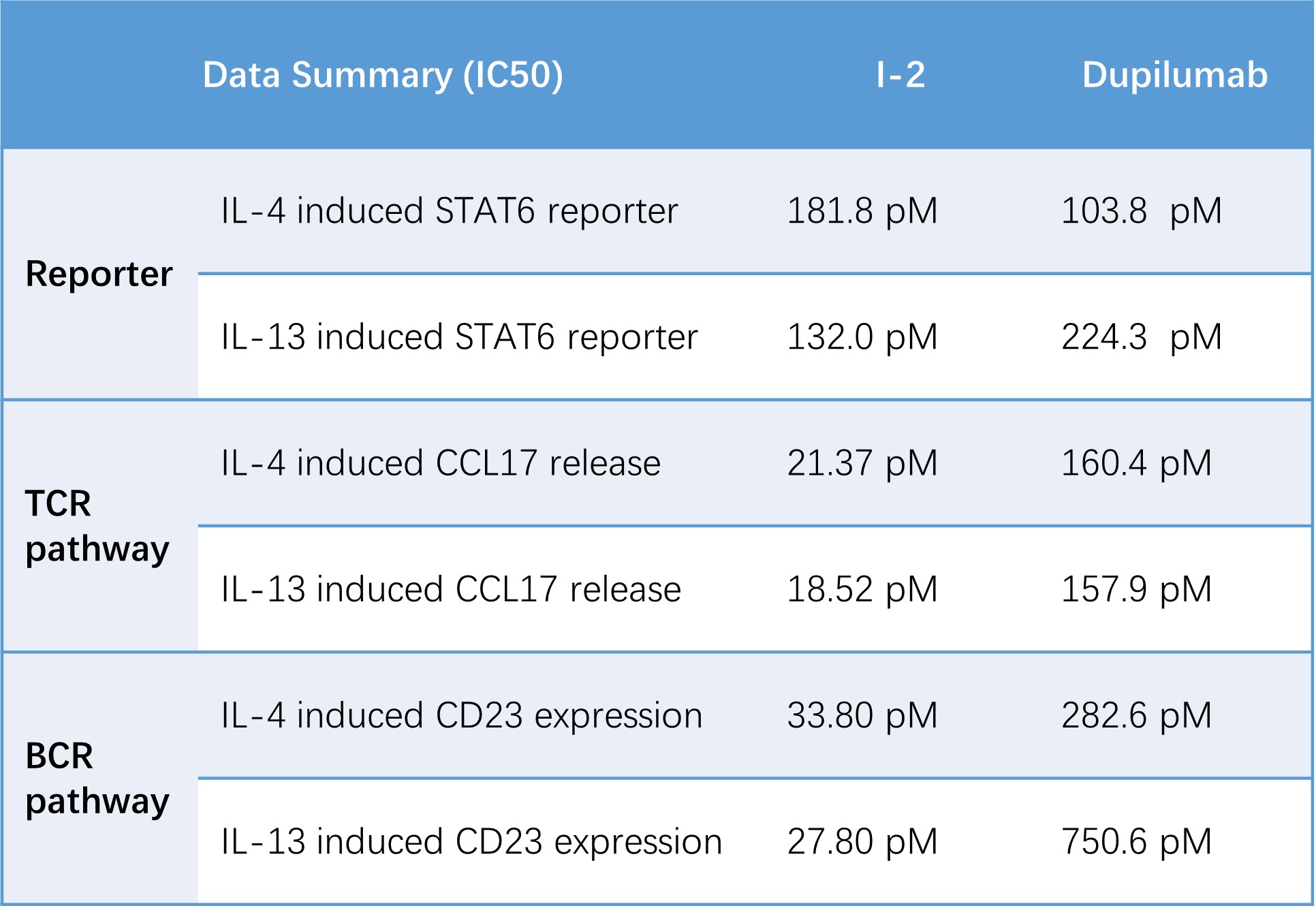The image size is (1316, 908).
Task: Select the "TCR pathway" row group label
Action: coord(97,526)
